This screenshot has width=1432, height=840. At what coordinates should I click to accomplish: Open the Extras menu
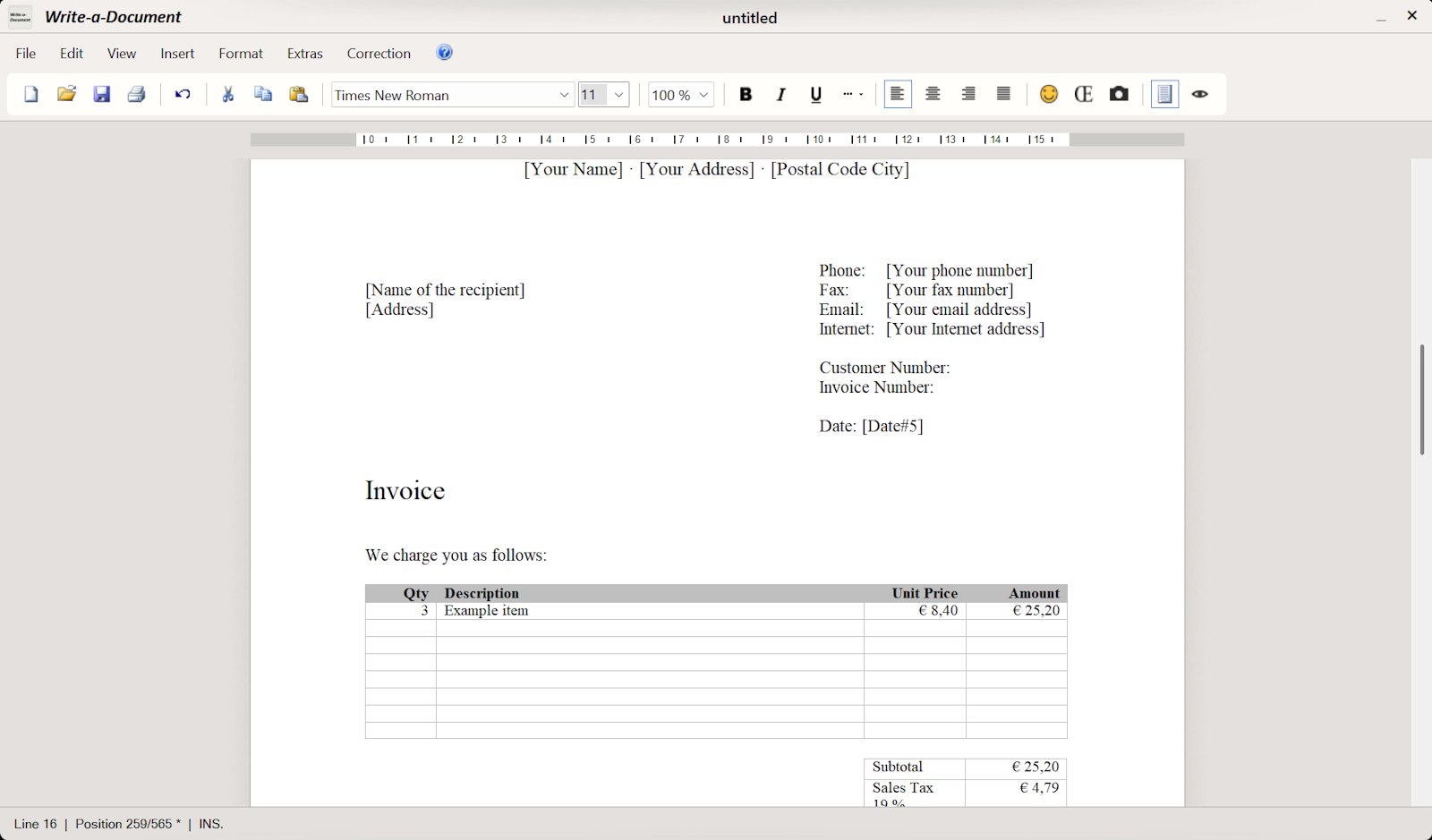(305, 54)
